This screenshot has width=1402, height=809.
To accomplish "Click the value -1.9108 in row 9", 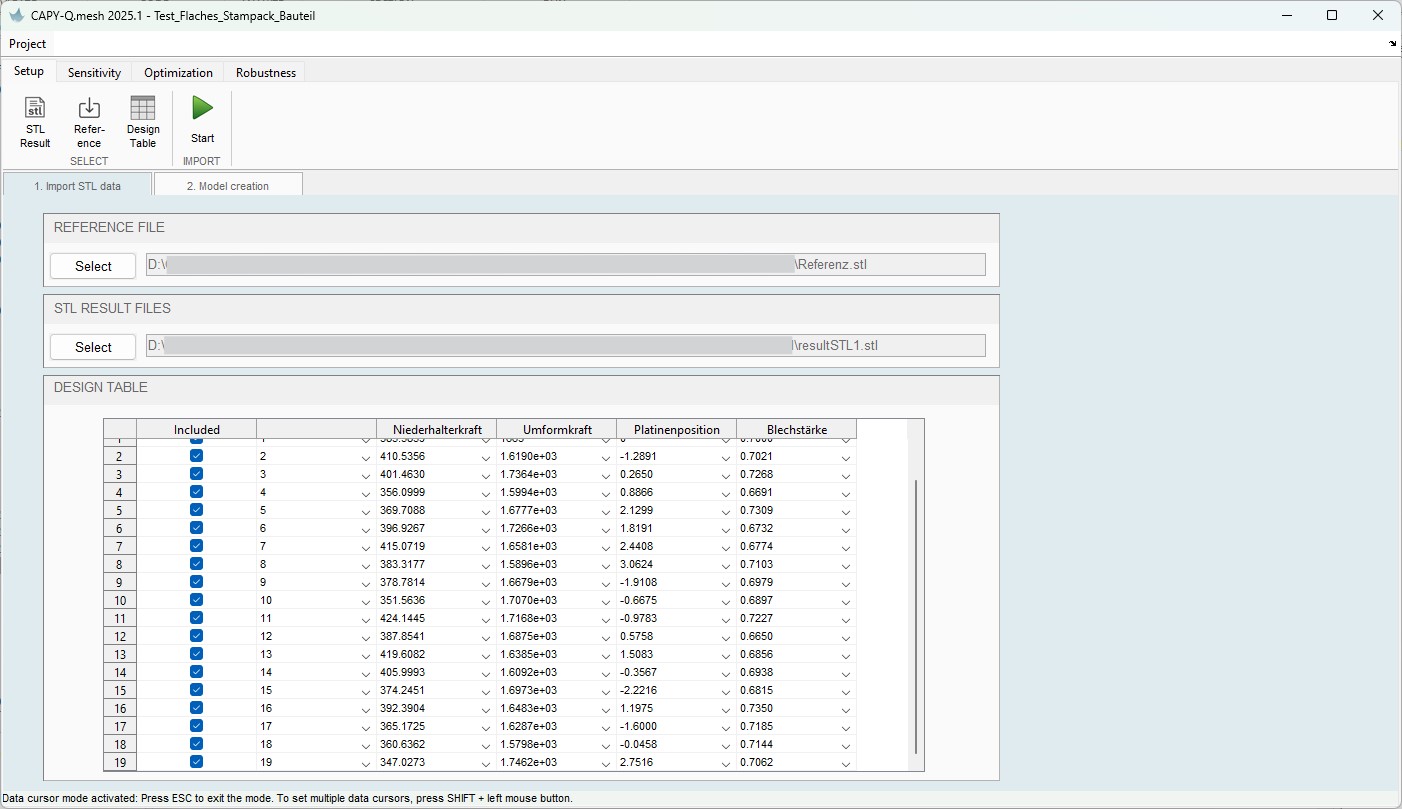I will tap(639, 582).
